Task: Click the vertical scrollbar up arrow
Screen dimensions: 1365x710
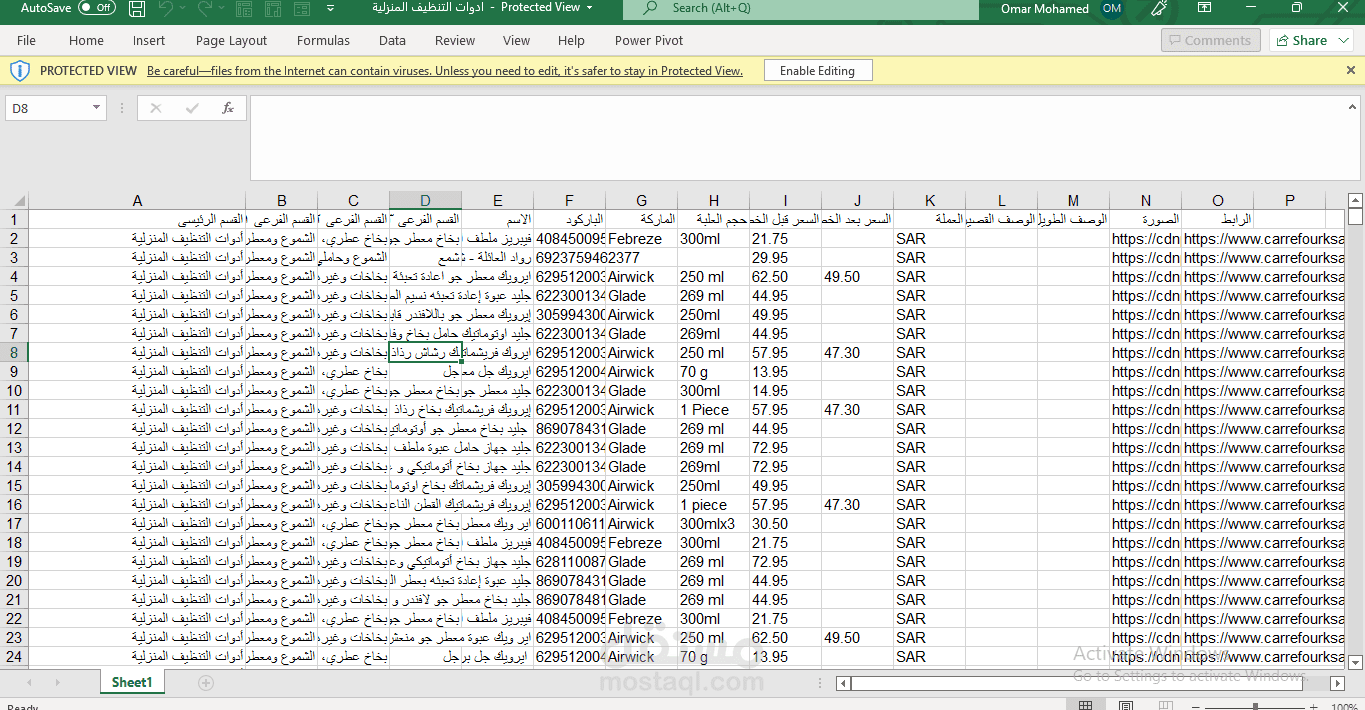Action: tap(1355, 201)
